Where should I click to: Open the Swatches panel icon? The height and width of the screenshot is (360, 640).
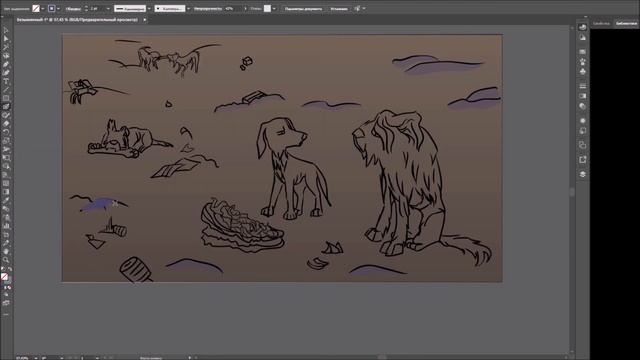tap(582, 52)
